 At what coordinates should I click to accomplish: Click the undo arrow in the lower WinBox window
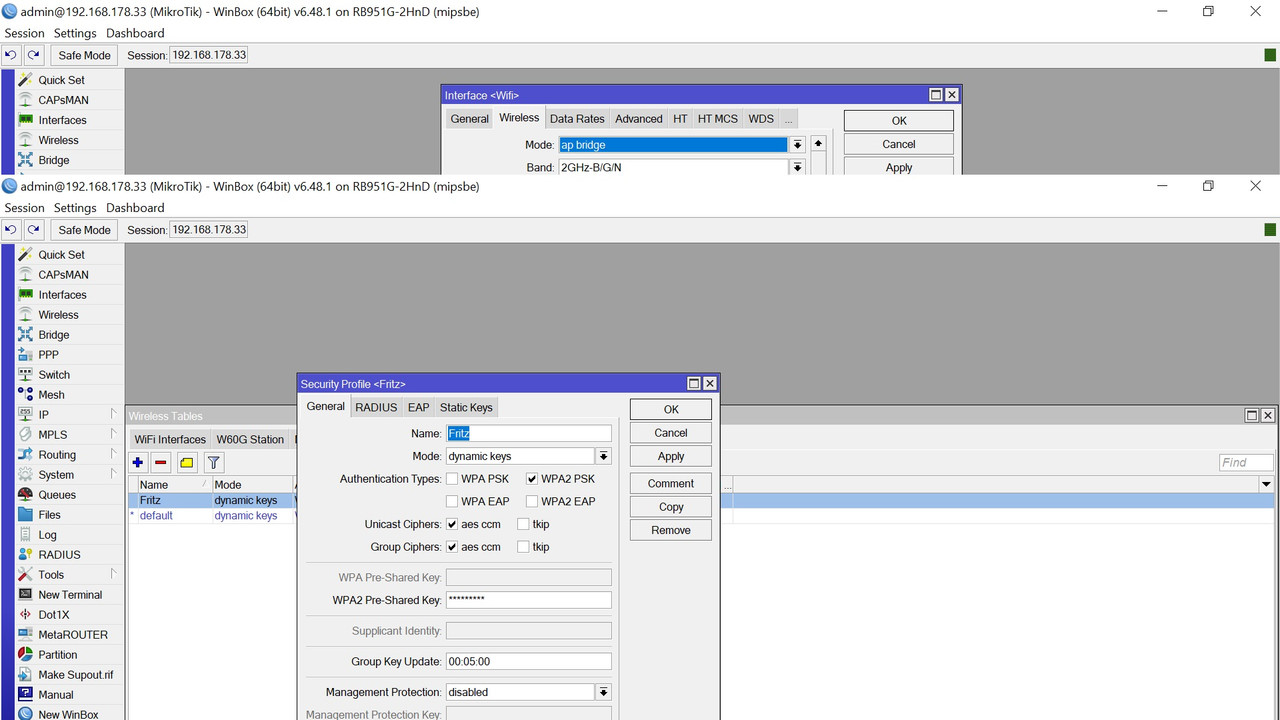(x=10, y=230)
